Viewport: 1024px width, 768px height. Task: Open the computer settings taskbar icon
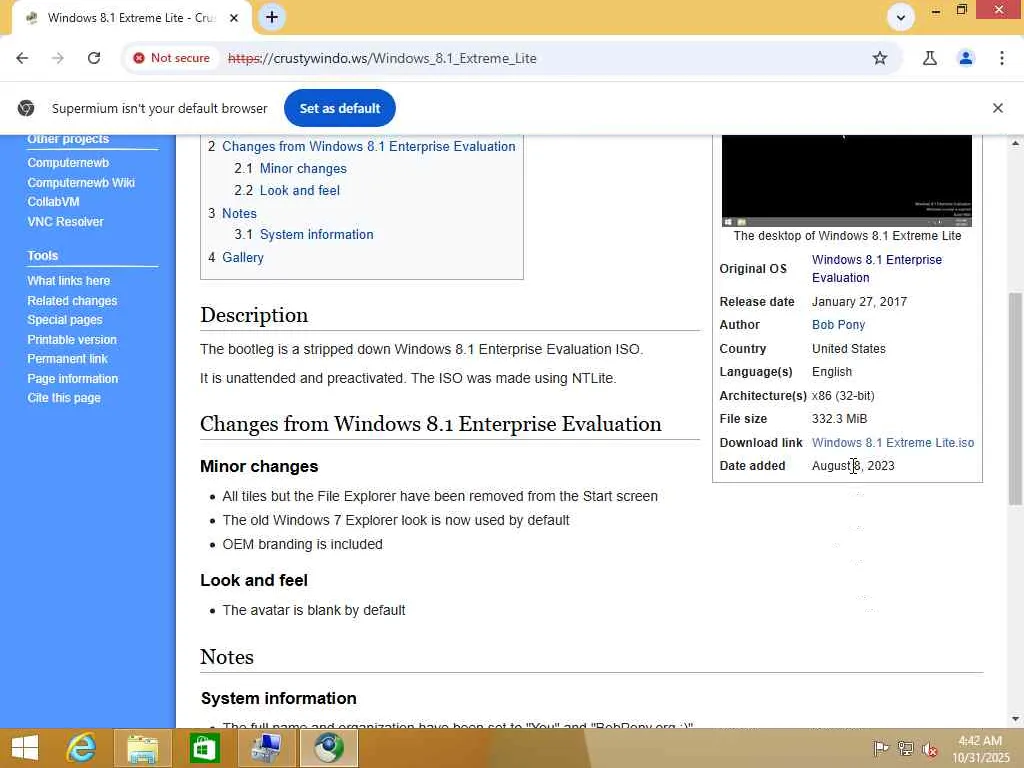tap(266, 748)
